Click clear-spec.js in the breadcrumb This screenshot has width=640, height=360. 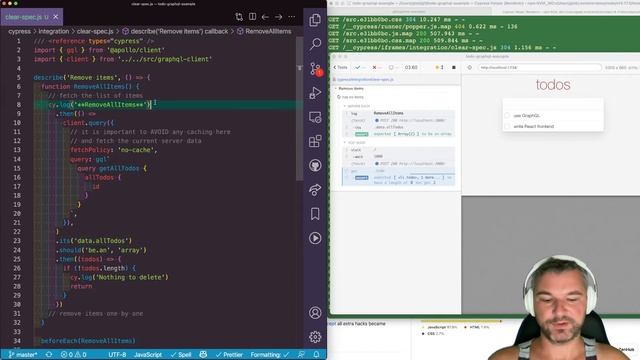click(x=95, y=31)
